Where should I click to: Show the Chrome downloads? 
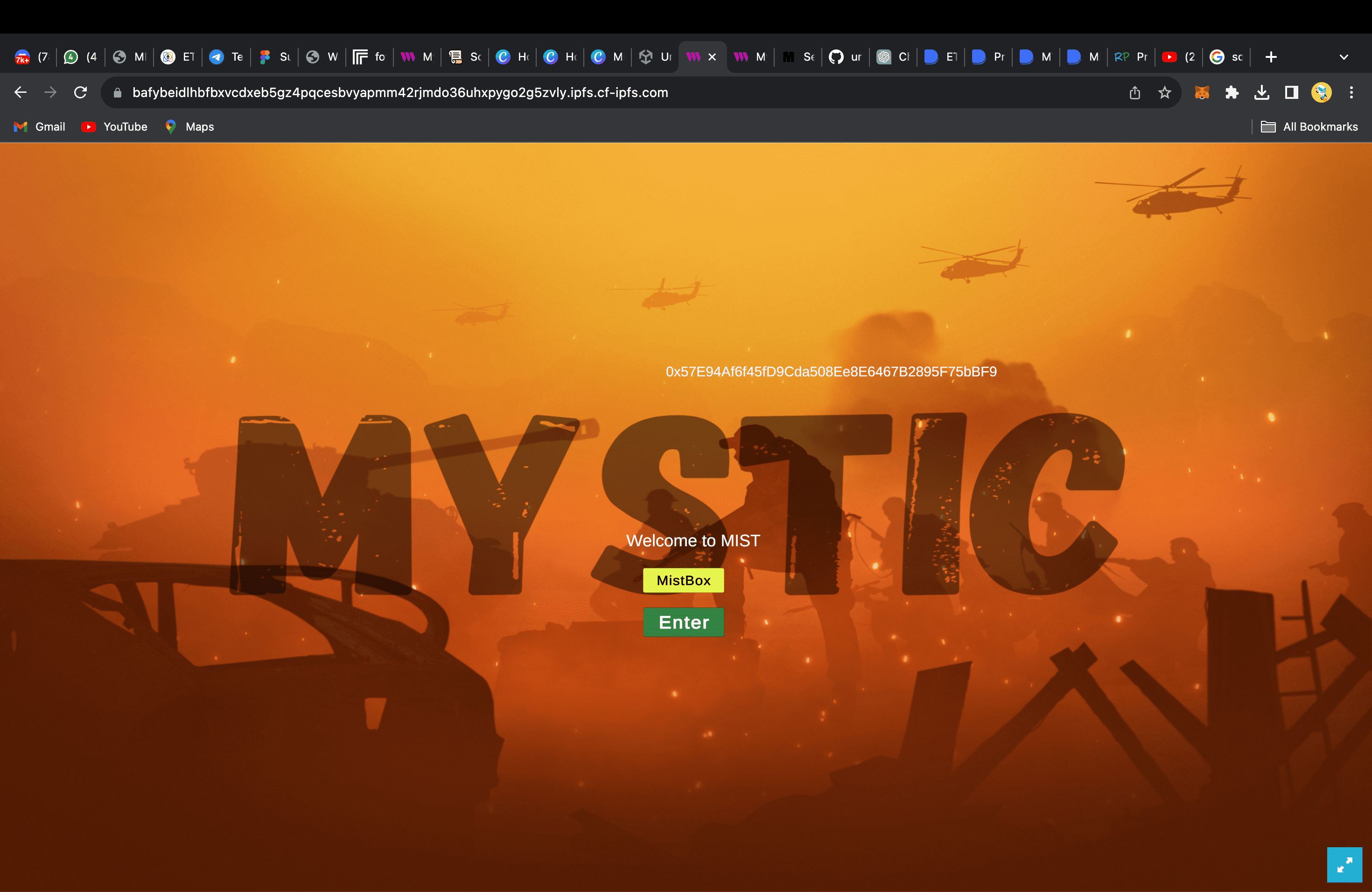1262,93
